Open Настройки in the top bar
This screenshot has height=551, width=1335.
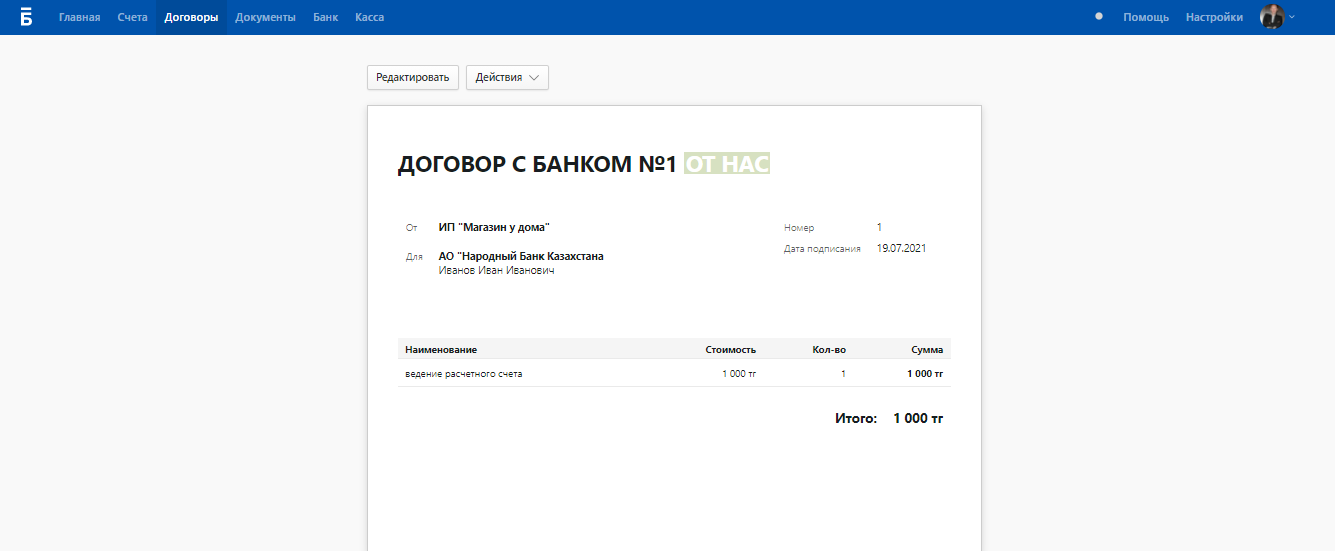1214,17
